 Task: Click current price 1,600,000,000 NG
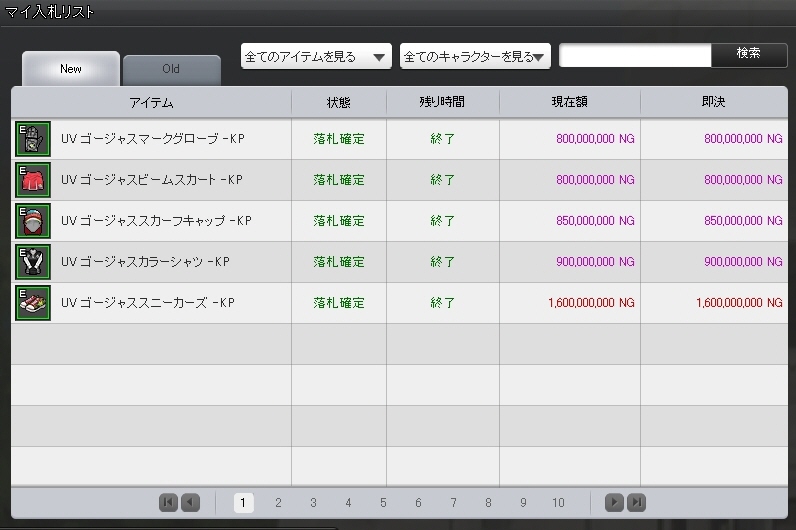[x=591, y=303]
